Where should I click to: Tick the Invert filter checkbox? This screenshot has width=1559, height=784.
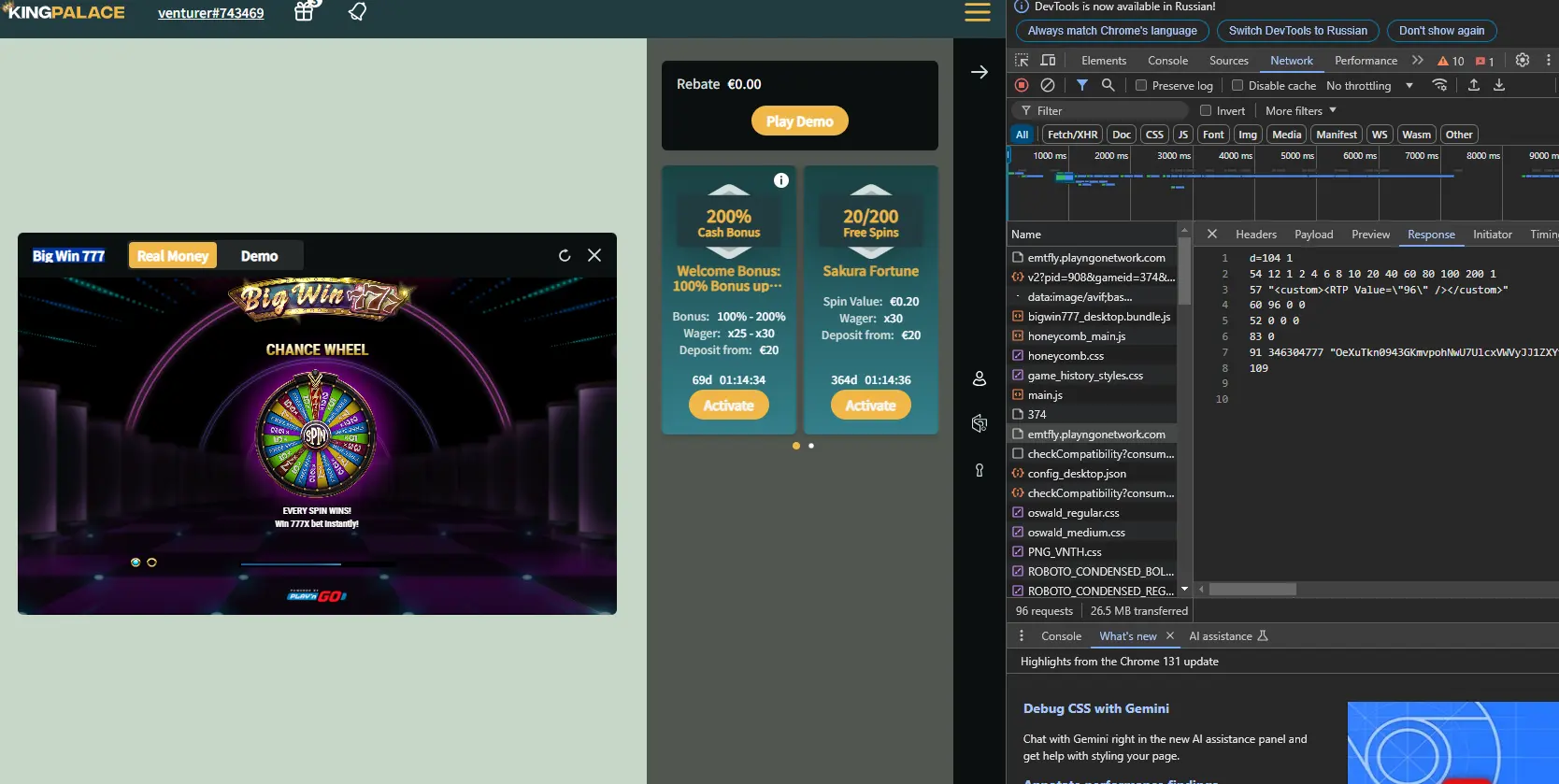[1206, 110]
